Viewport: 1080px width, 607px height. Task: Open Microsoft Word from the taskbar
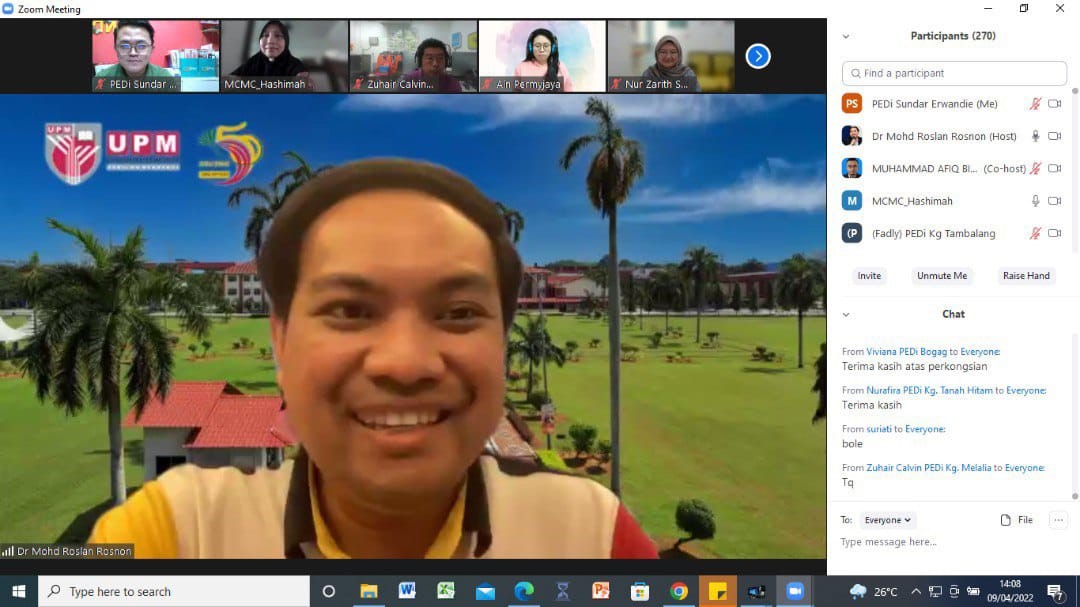407,591
